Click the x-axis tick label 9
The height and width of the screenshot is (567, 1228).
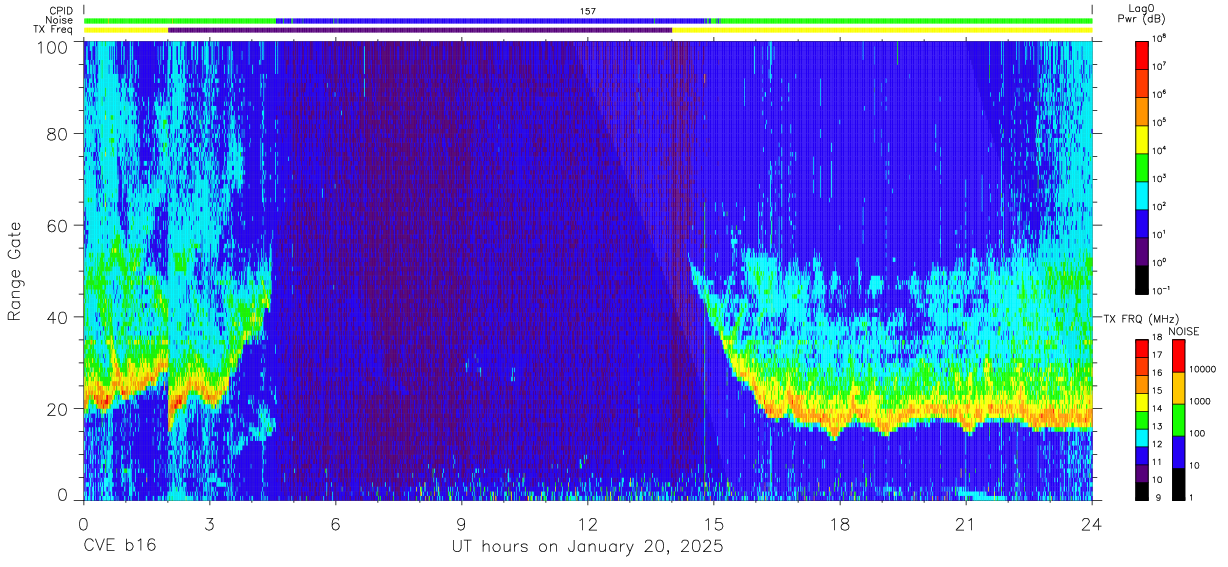pos(461,523)
